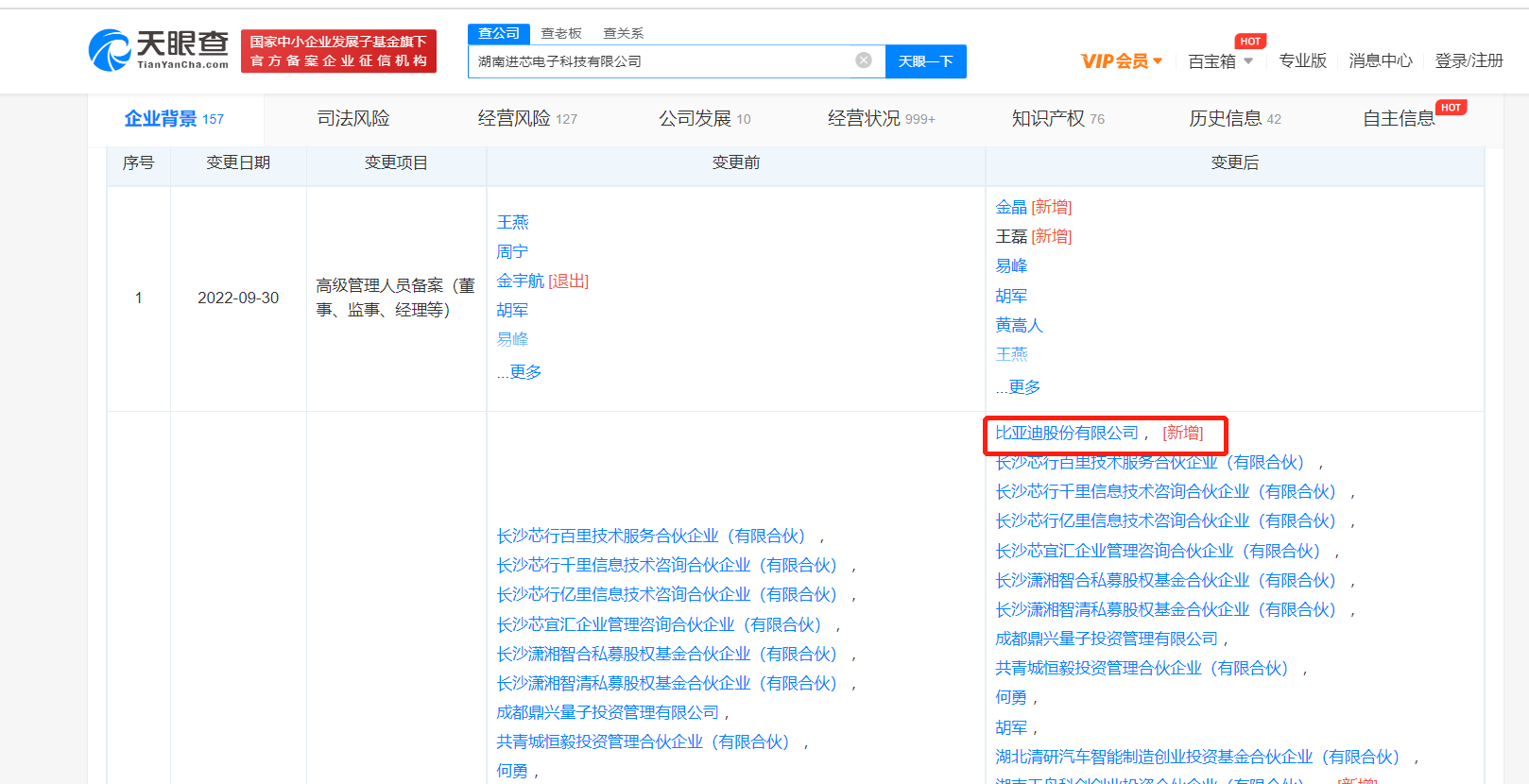Open the VIP会员 dropdown

(1122, 61)
